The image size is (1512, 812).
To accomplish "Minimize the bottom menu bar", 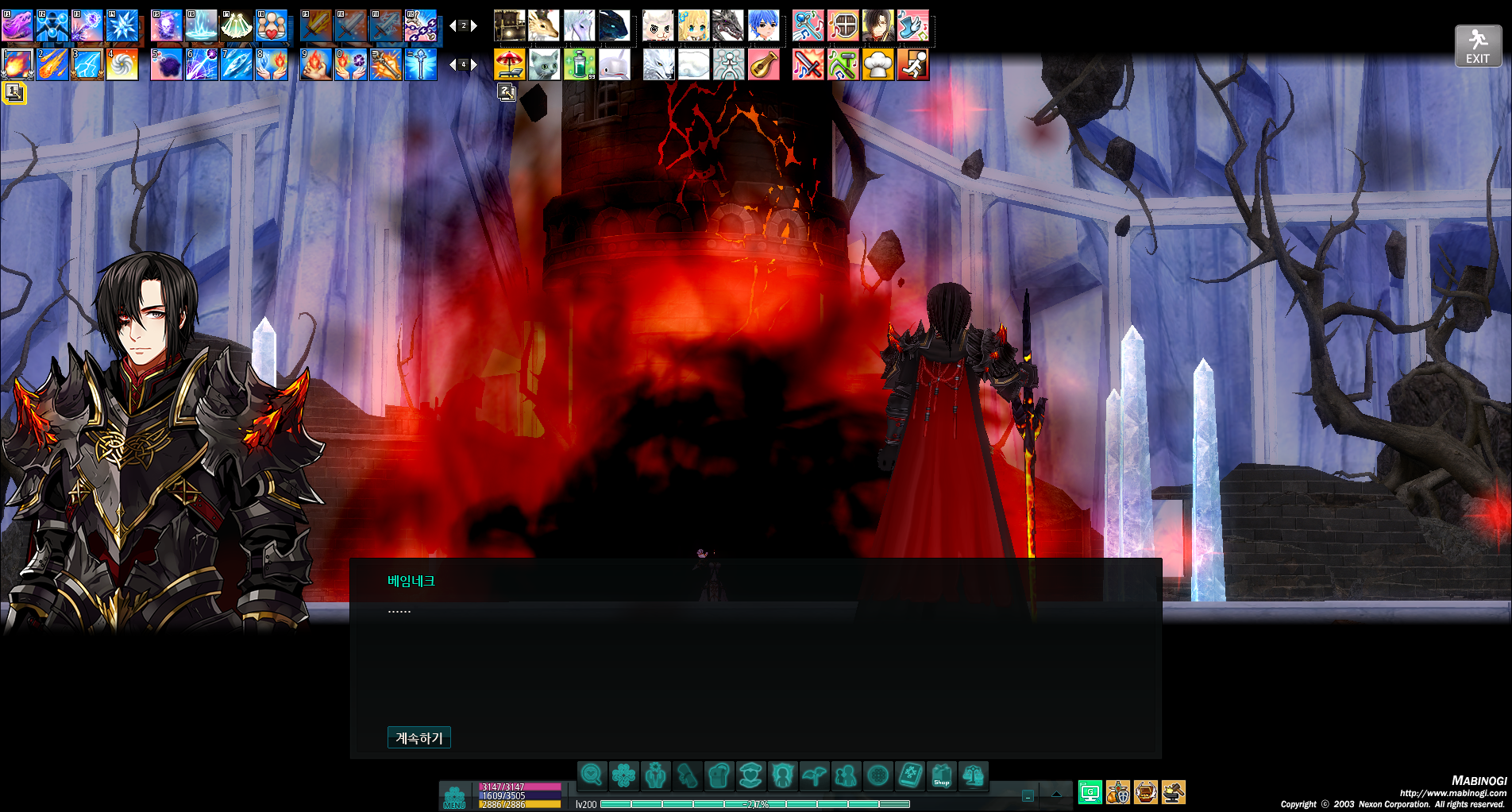I will tap(1028, 795).
